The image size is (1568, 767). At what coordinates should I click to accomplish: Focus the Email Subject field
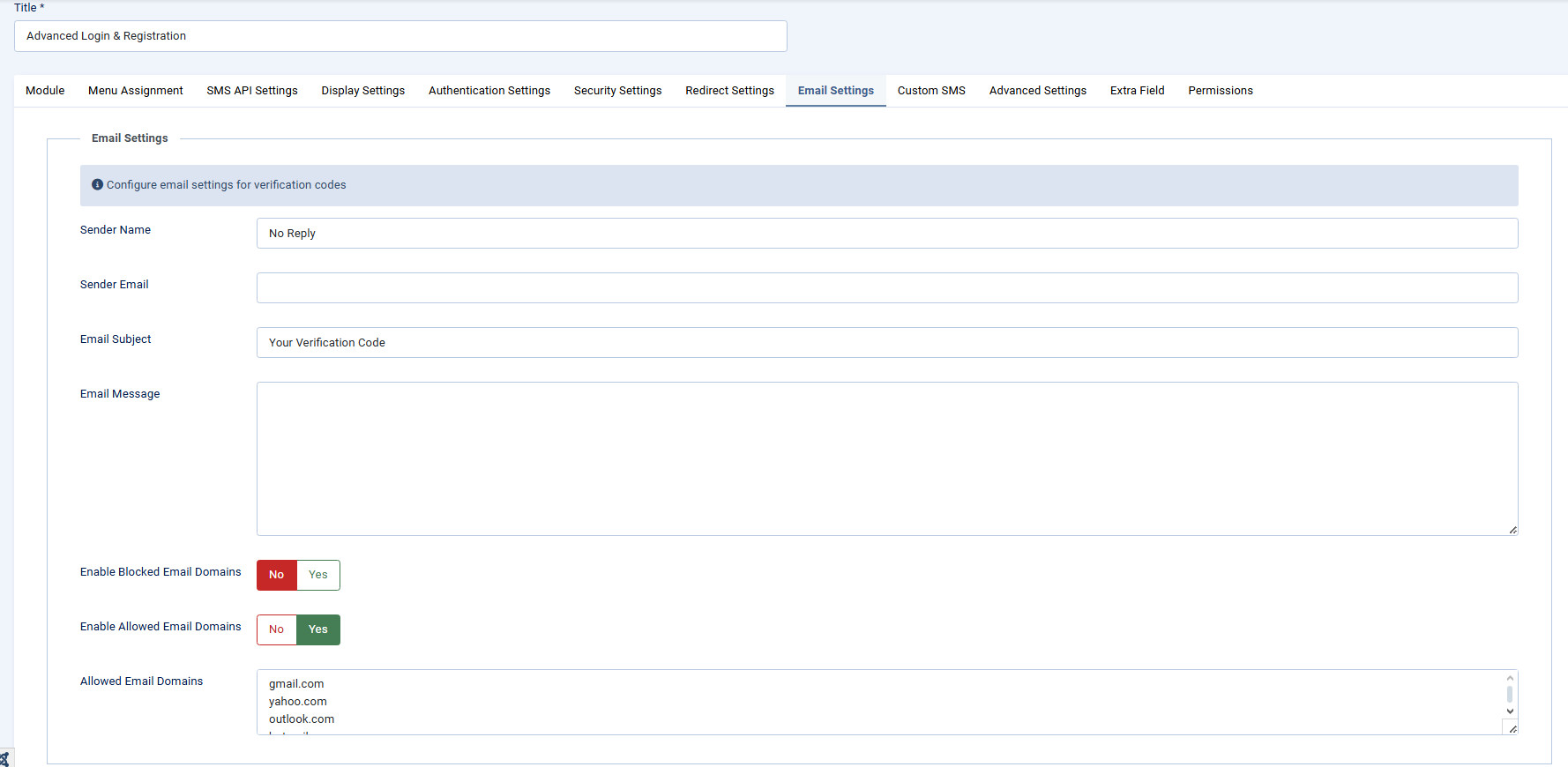886,342
